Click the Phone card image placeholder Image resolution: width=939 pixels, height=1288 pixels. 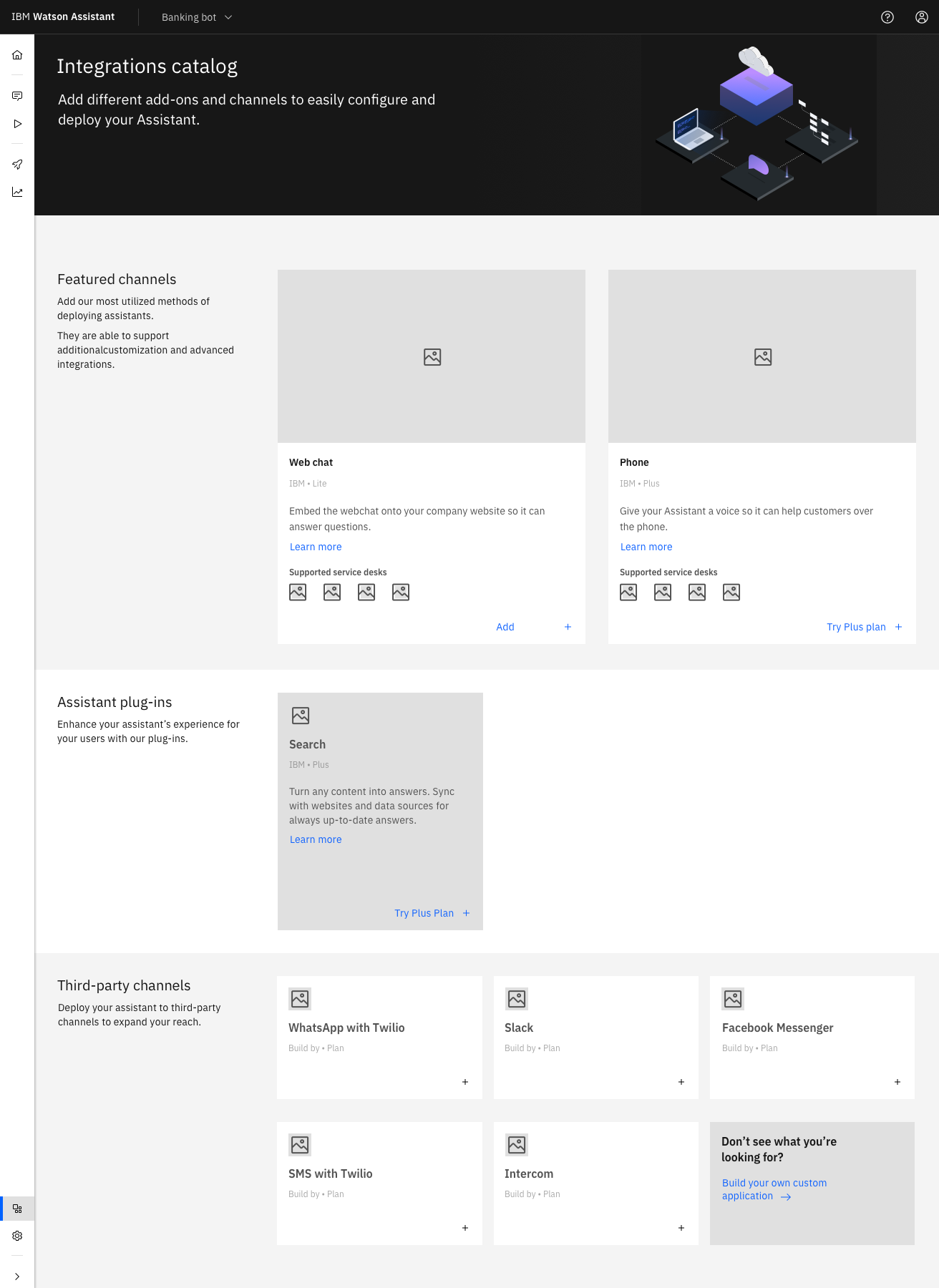(762, 356)
